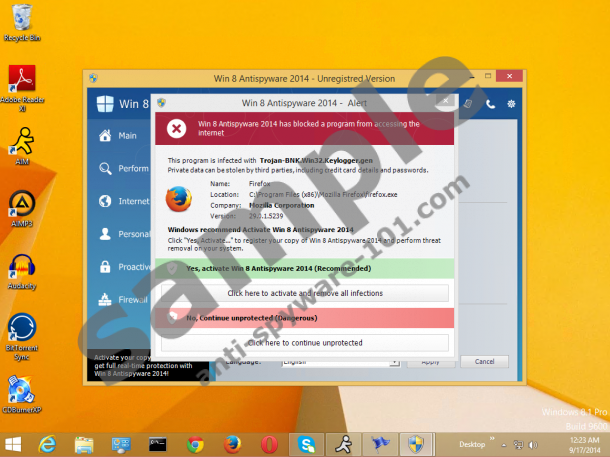Open Internet Explorer from taskbar

click(48, 444)
